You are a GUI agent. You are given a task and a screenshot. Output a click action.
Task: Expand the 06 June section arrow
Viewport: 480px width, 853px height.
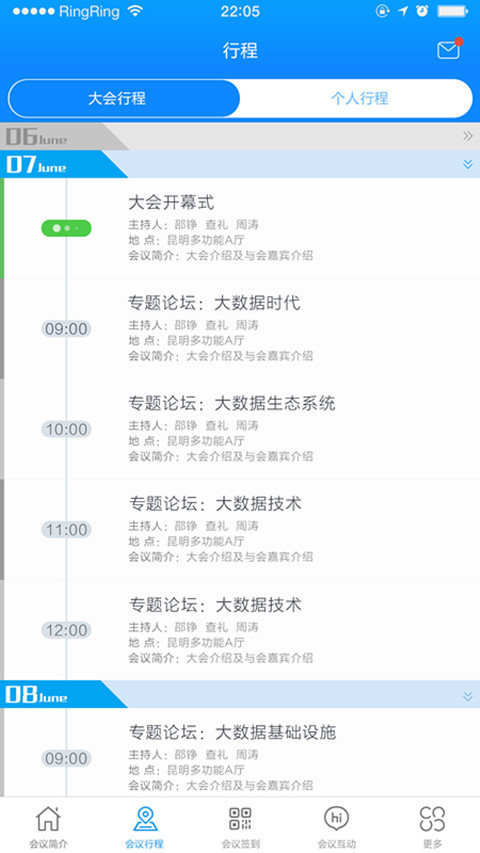[x=467, y=136]
